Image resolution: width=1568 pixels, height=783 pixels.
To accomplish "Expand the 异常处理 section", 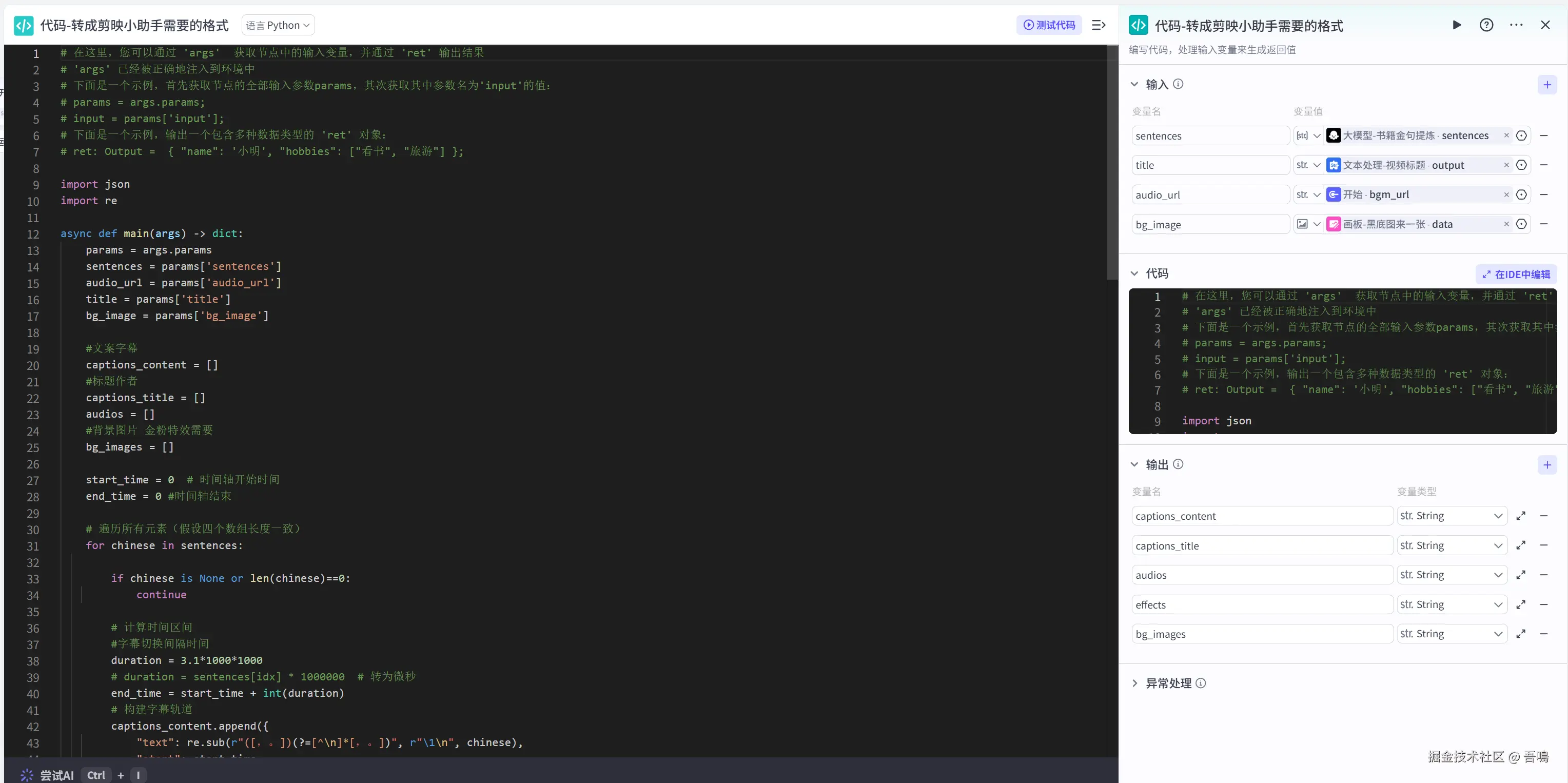I will pyautogui.click(x=1134, y=683).
